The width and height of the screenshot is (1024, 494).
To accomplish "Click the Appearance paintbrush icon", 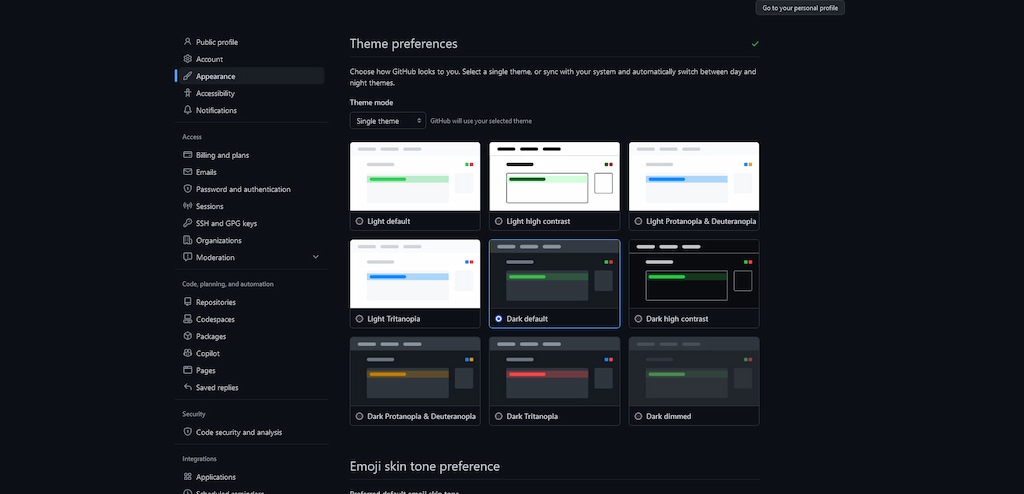I will click(x=187, y=76).
